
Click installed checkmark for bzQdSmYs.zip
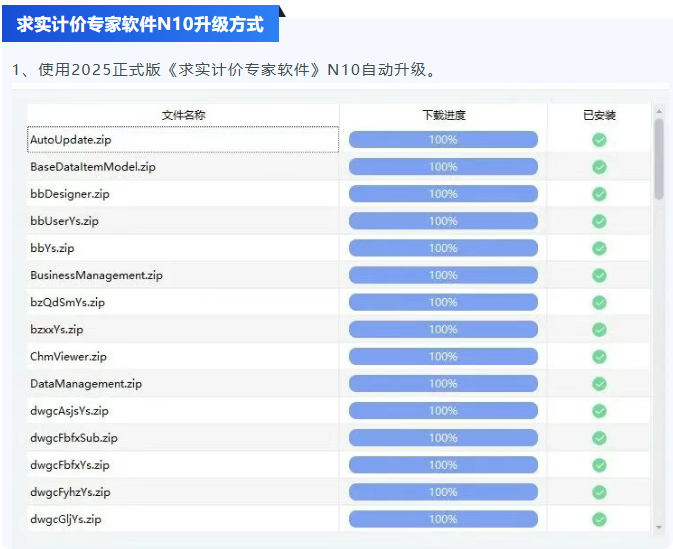pos(599,302)
